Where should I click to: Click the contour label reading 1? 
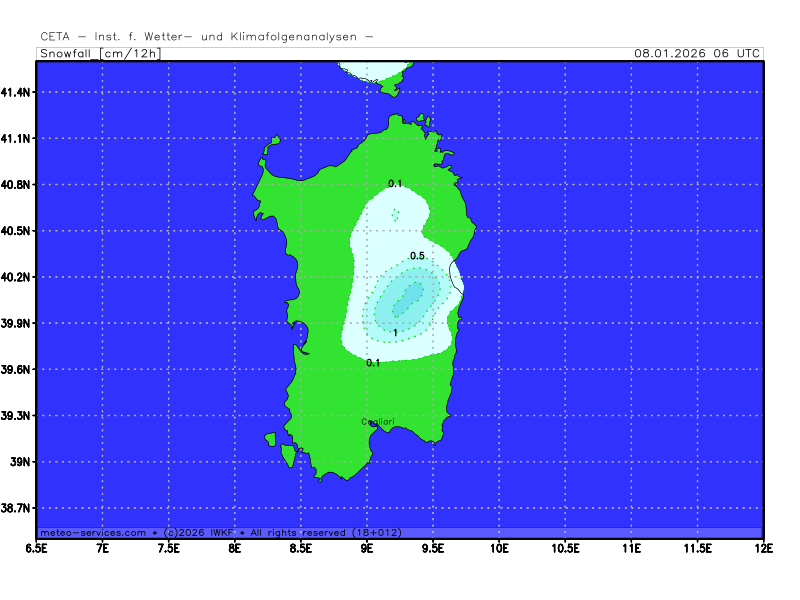(396, 333)
